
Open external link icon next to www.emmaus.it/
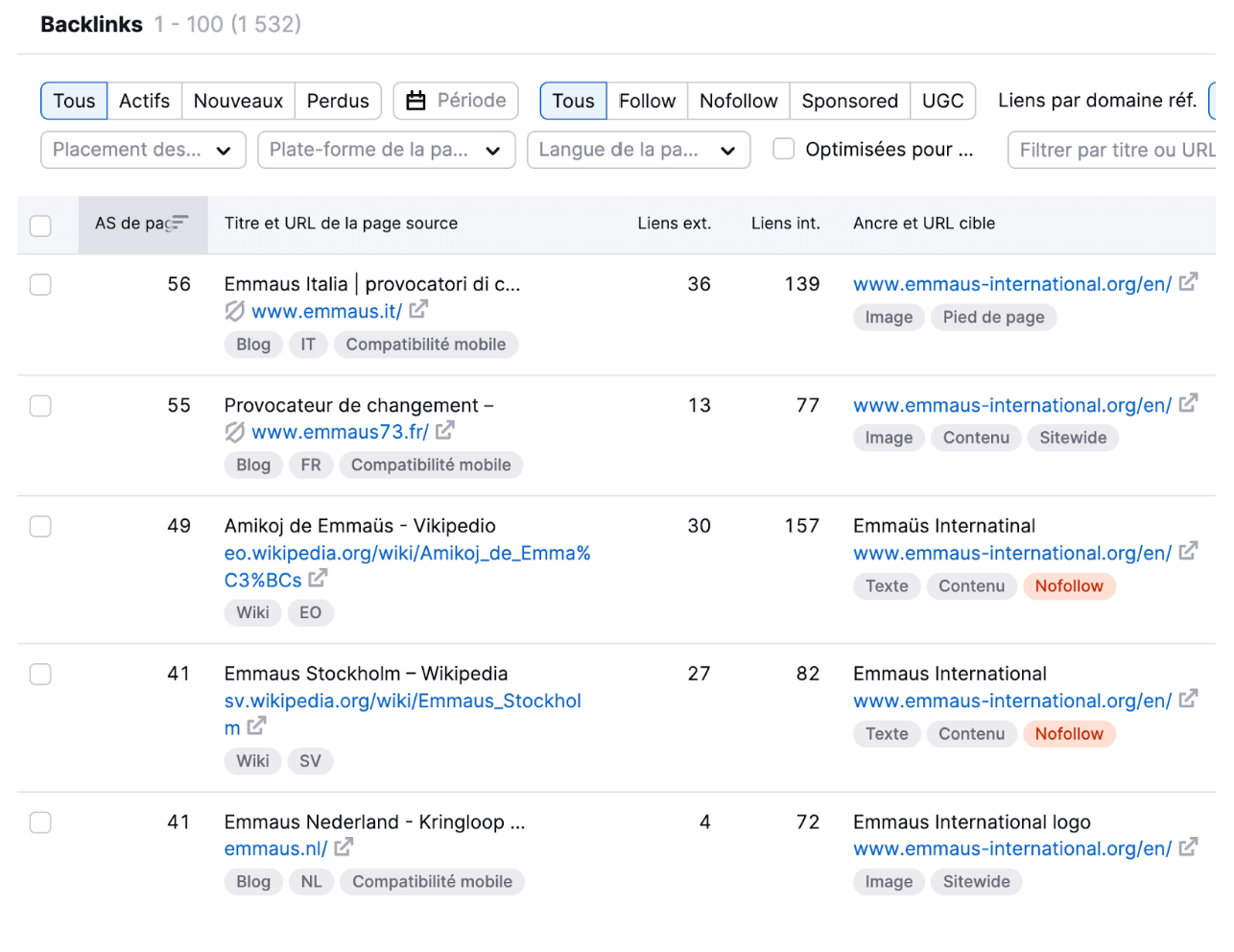click(418, 310)
